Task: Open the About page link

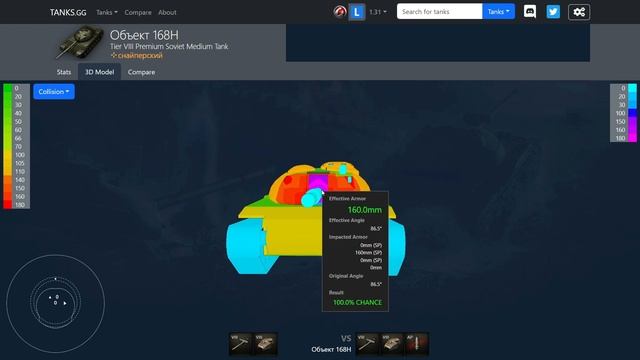Action: pos(167,12)
